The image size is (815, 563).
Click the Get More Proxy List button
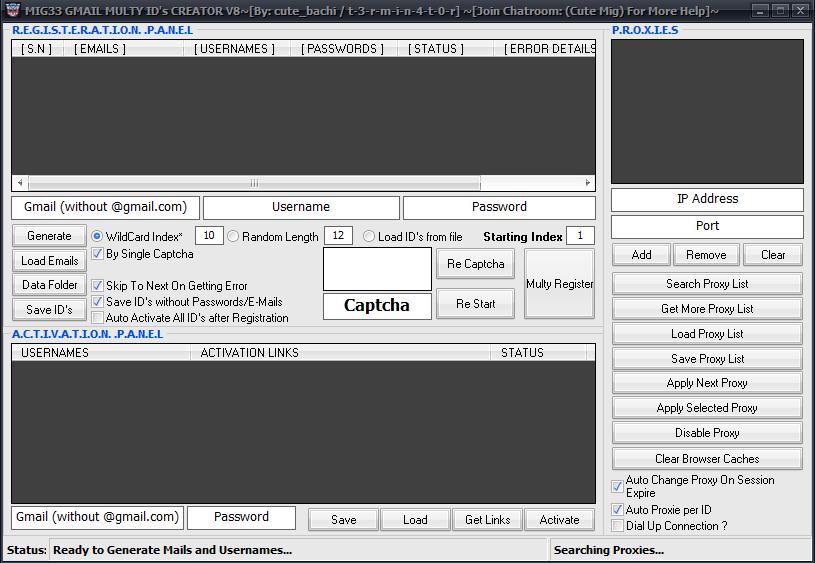pyautogui.click(x=707, y=309)
